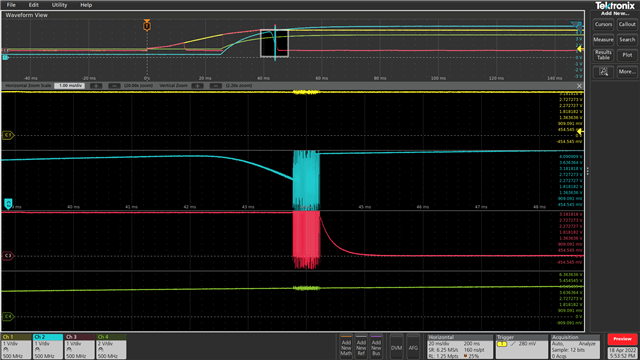The image size is (640, 360).
Task: Add a new Plot
Action: [627, 55]
